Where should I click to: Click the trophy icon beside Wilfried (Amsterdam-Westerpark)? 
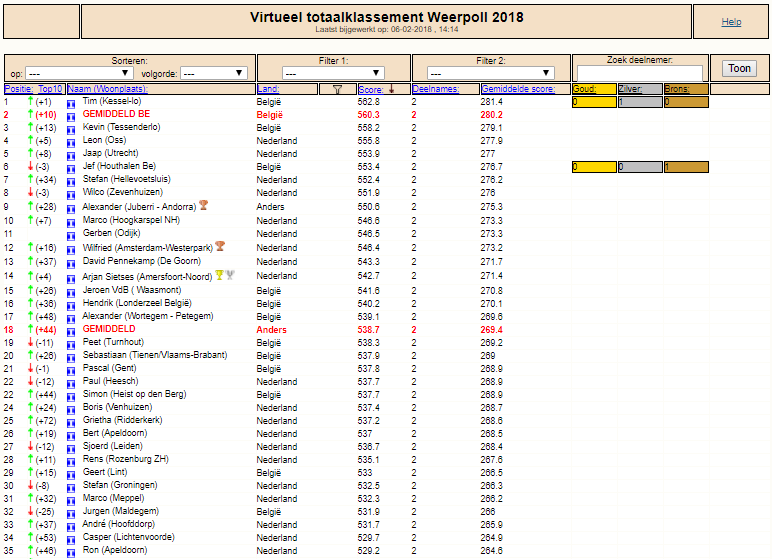[220, 246]
